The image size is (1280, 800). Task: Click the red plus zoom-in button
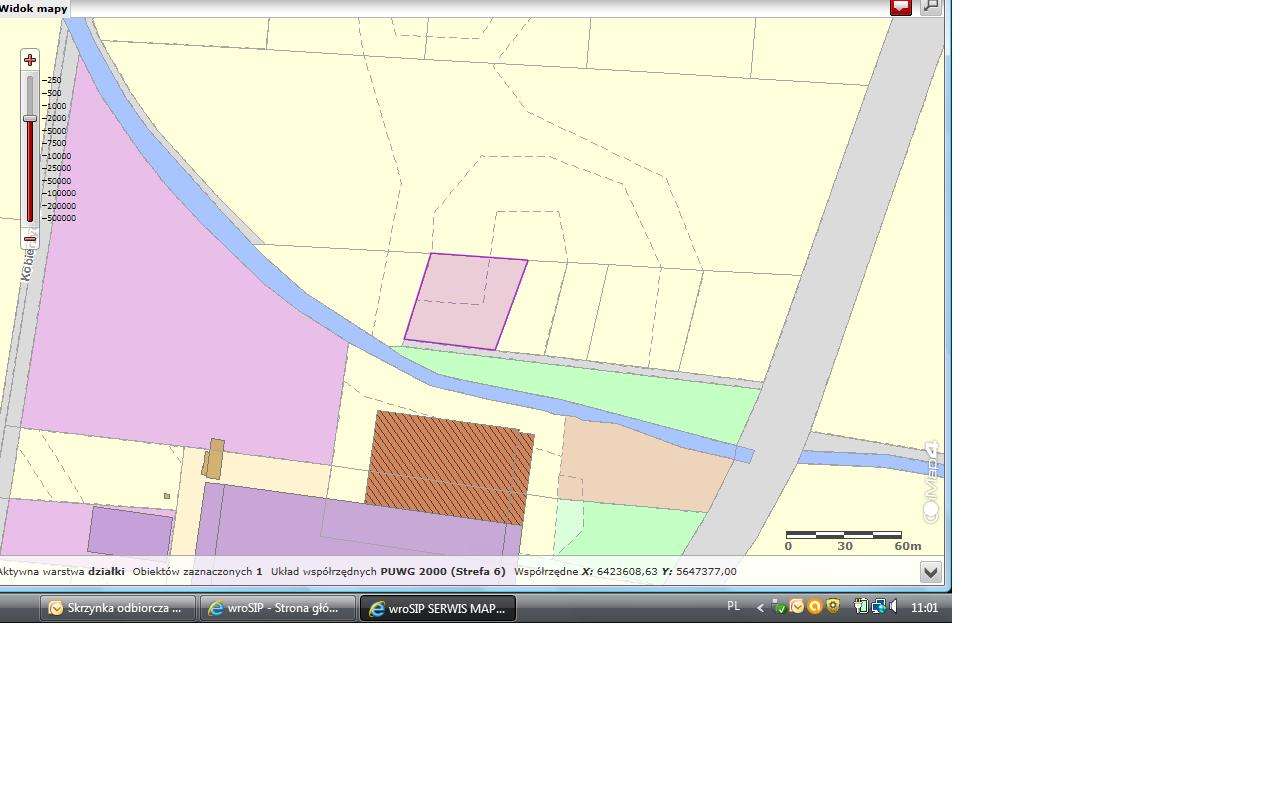[x=30, y=60]
